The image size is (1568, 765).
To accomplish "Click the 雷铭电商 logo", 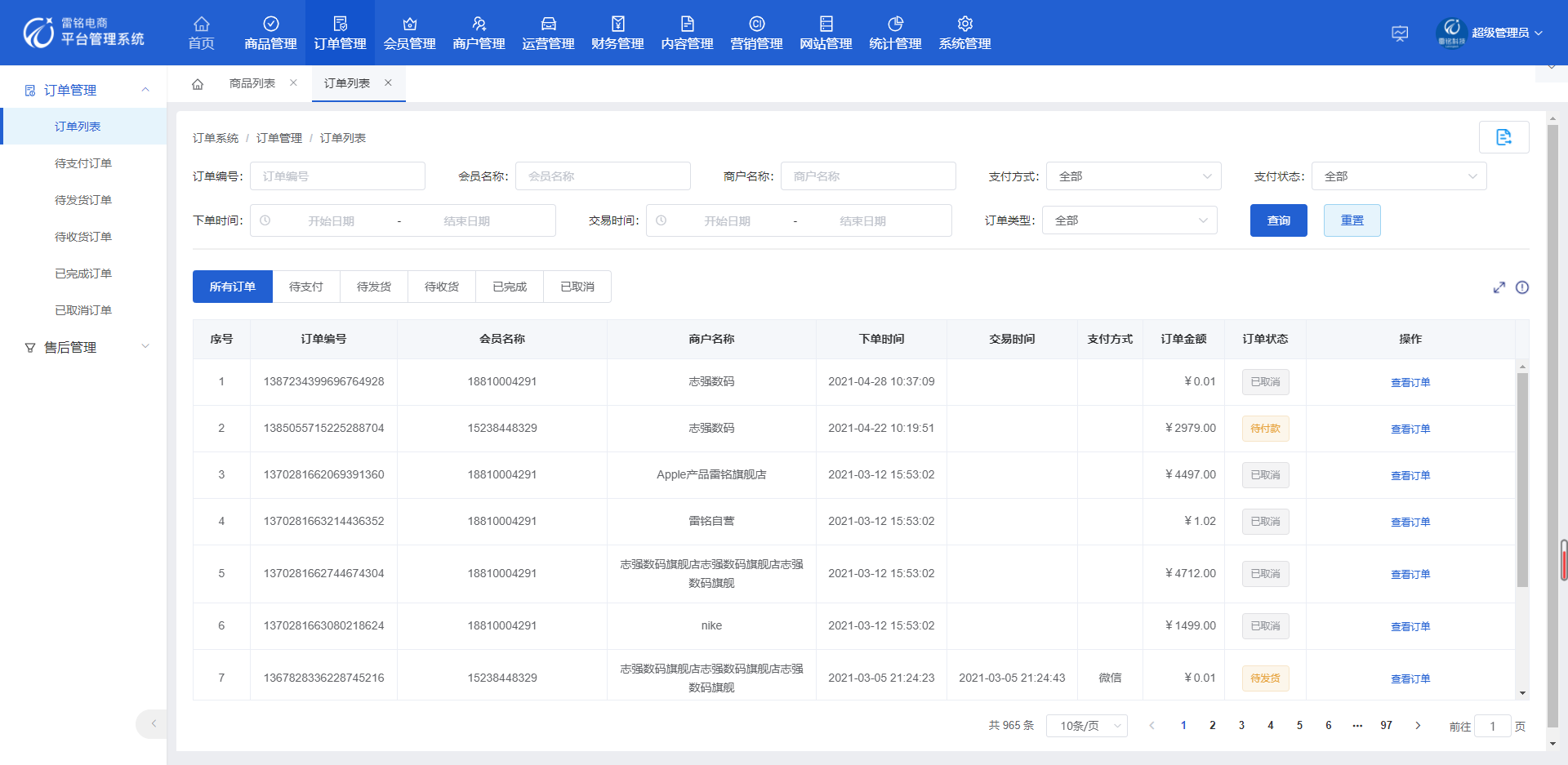I will [x=84, y=33].
